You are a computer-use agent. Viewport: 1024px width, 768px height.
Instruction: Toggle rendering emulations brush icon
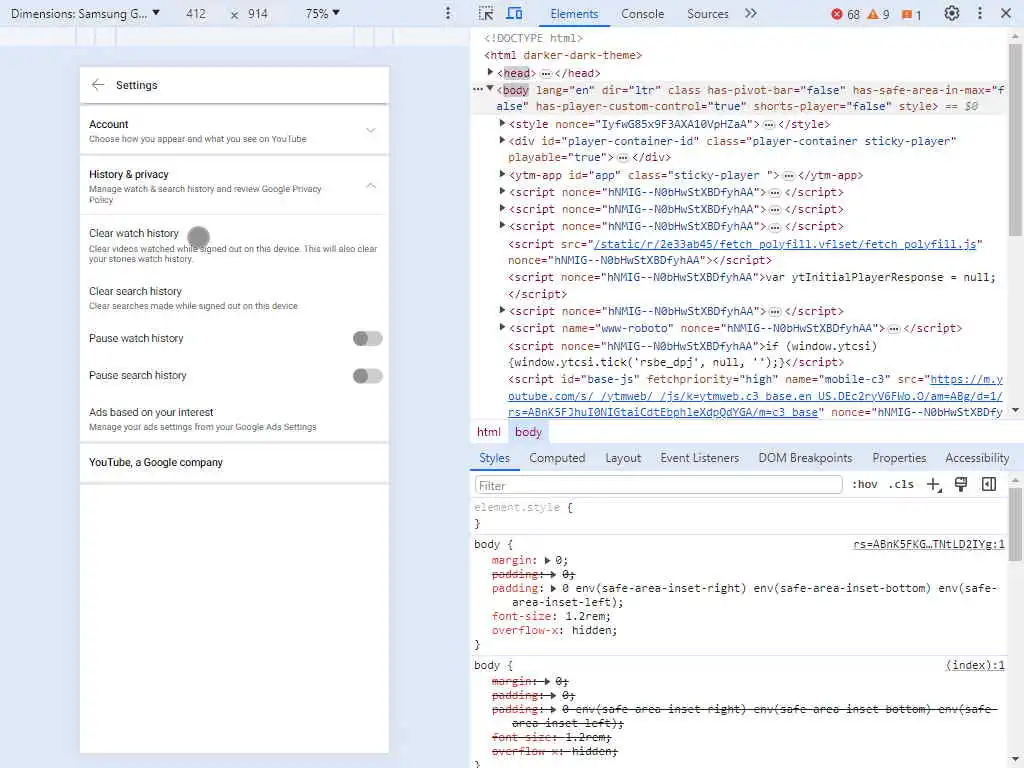[x=961, y=485]
